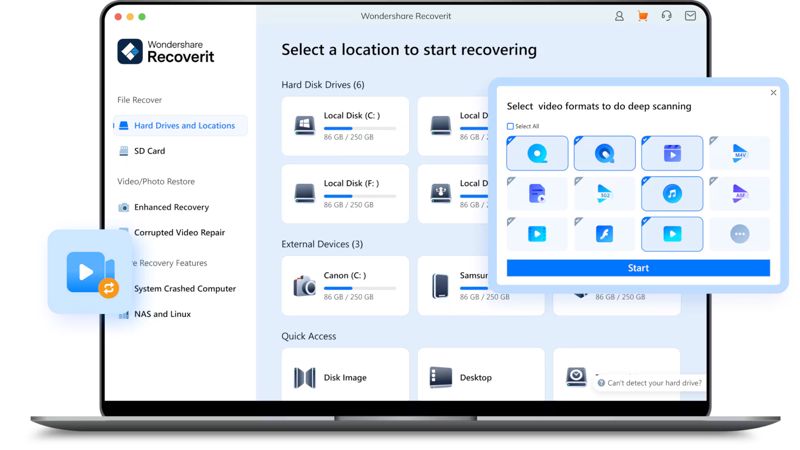Click the Samsung phone device icon
The height and width of the screenshot is (450, 800).
click(x=440, y=286)
